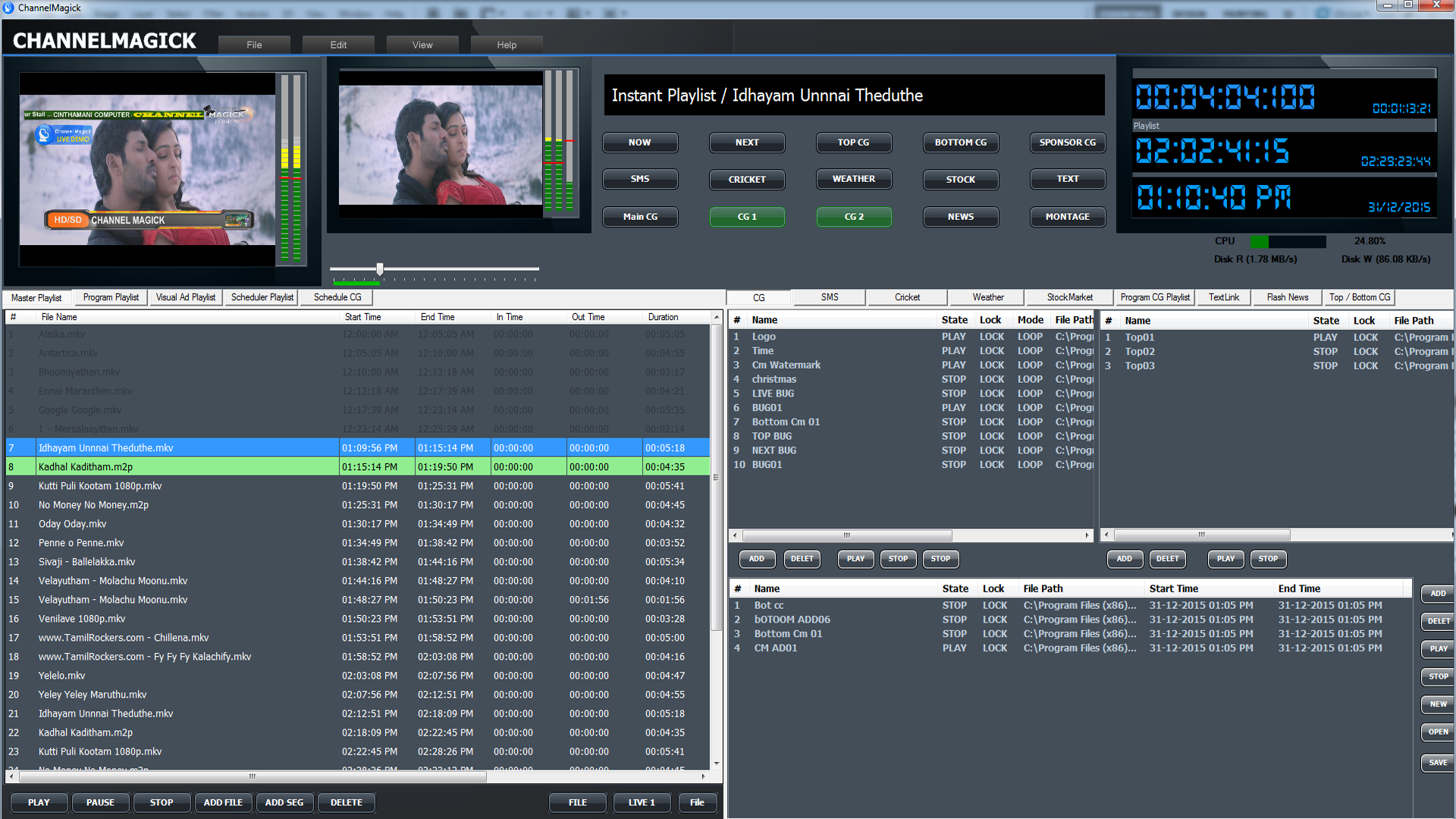1456x819 pixels.
Task: Select playlist row Venilave 1080p.mkv
Action: 358,619
